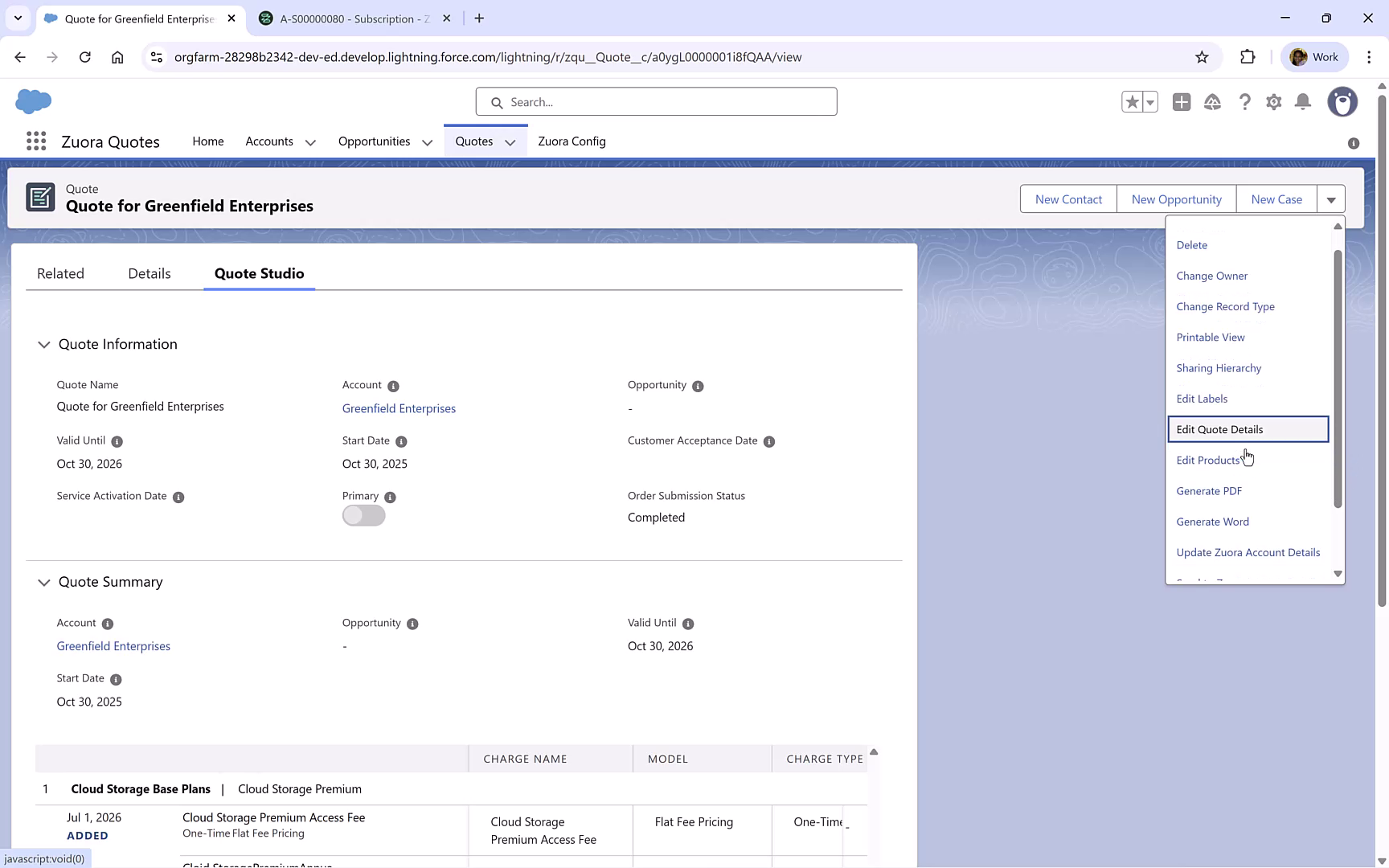The width and height of the screenshot is (1389, 868).
Task: Select Printable View from the actions menu
Action: (x=1211, y=337)
